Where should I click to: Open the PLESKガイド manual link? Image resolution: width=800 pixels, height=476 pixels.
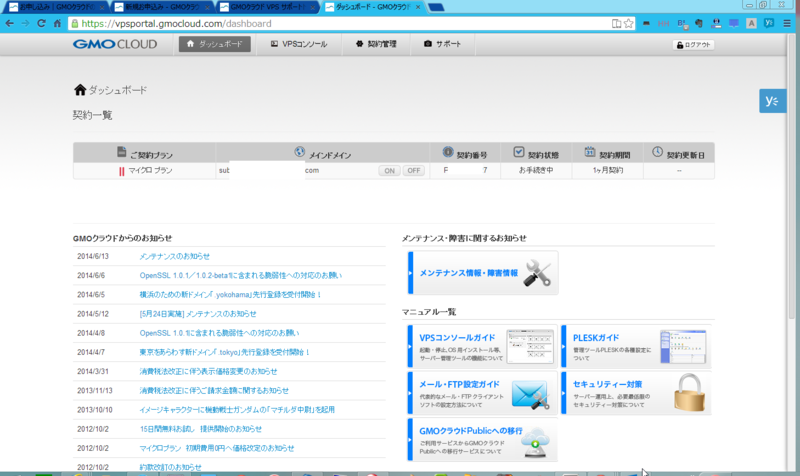coord(636,346)
